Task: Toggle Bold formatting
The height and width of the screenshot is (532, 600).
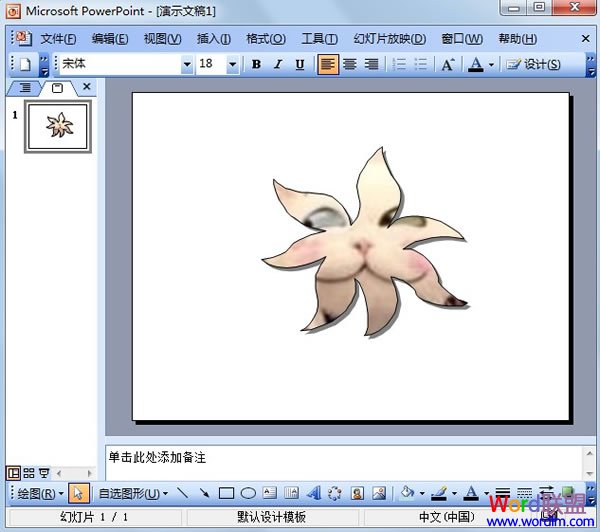Action: click(x=256, y=64)
